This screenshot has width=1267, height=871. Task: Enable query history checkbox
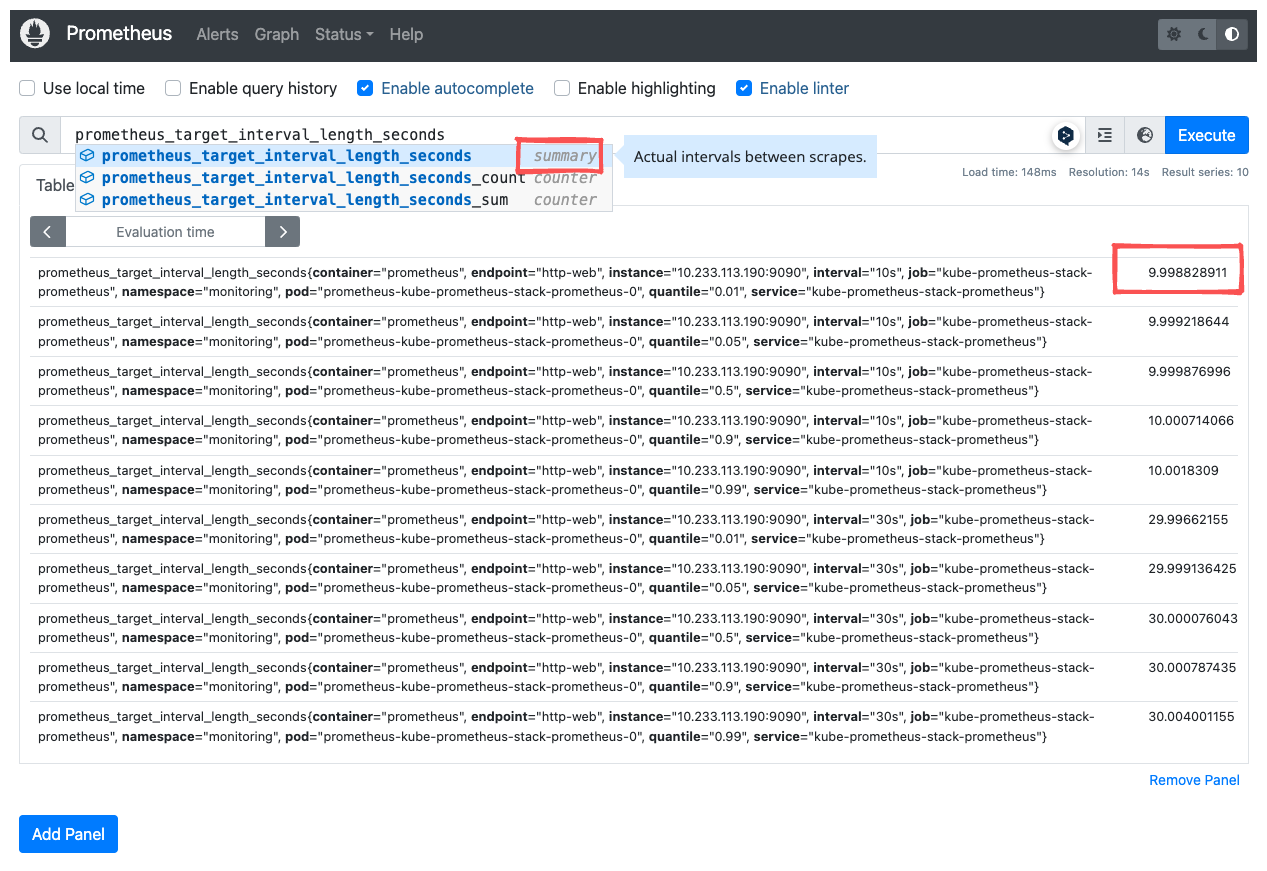173,88
